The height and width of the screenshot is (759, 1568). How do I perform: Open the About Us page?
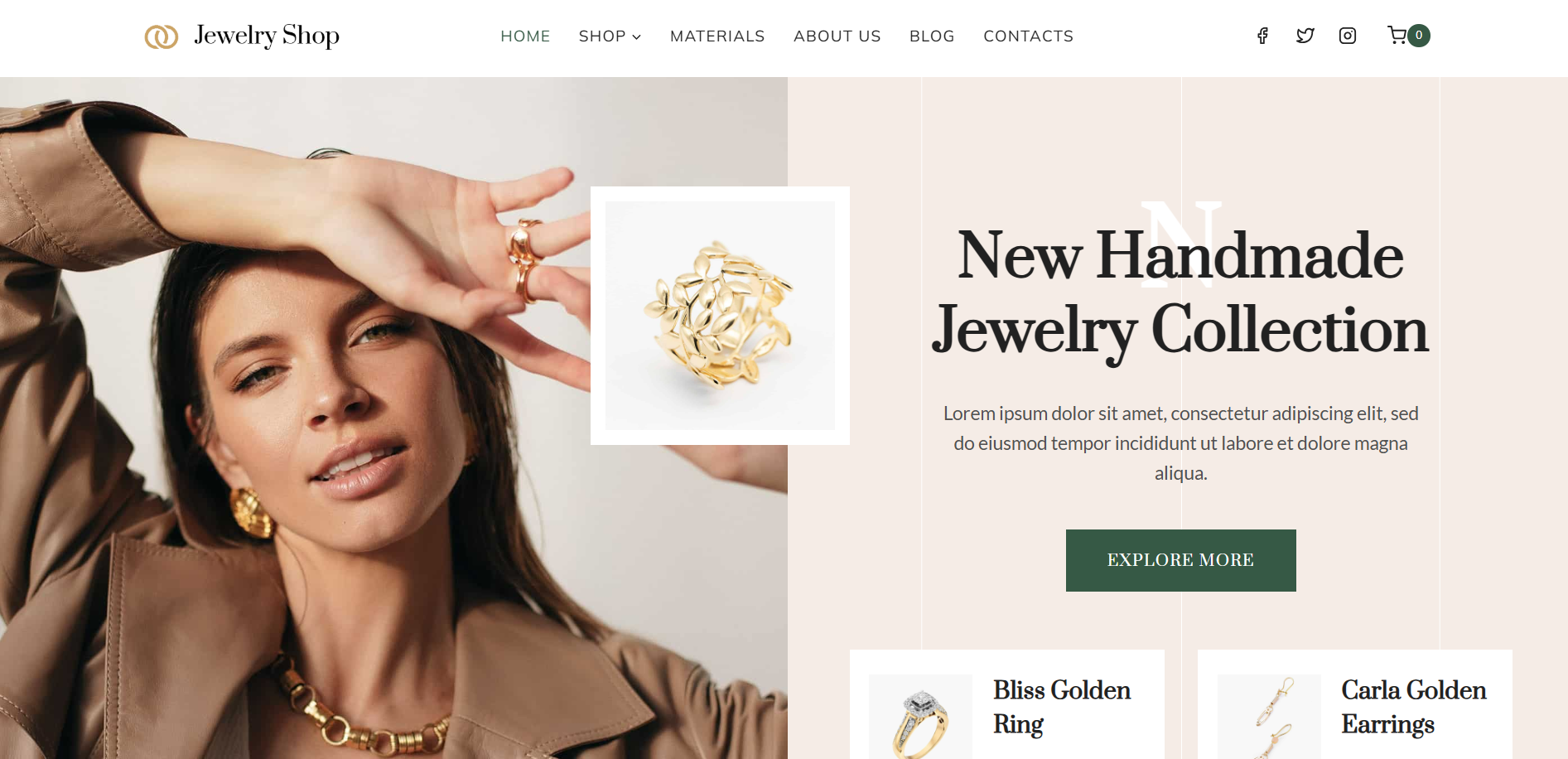click(837, 36)
